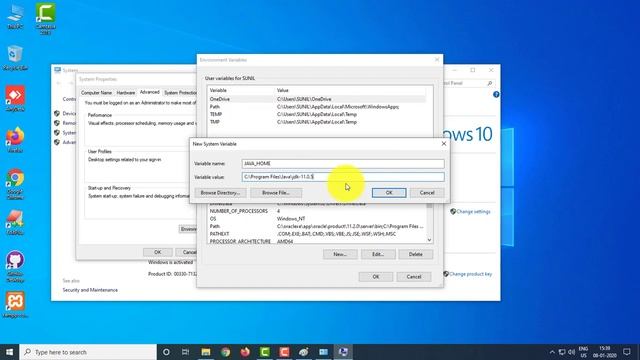Click Browse File button
The width and height of the screenshot is (640, 360).
[x=276, y=193]
